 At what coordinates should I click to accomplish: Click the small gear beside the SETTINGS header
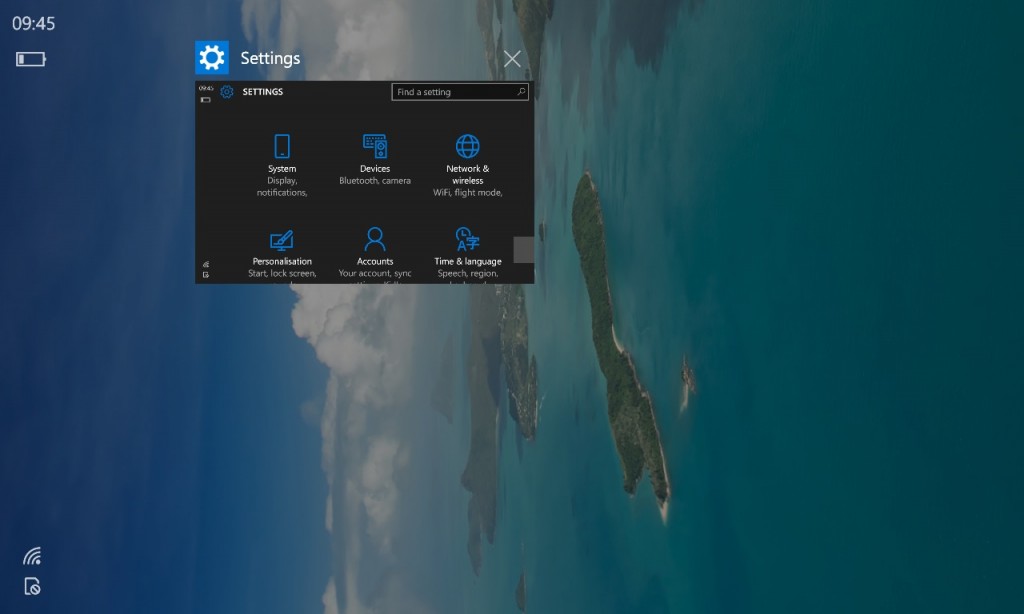coord(227,91)
